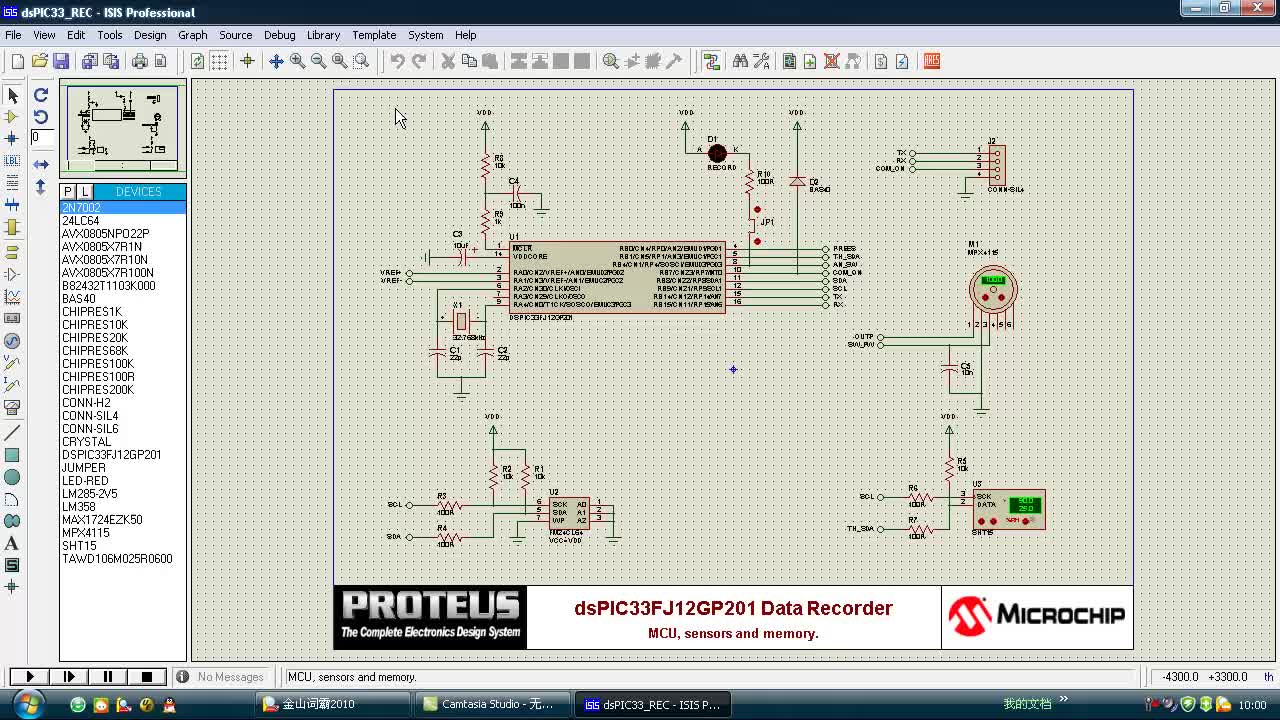1280x720 pixels.
Task: Open Bill of Materials report
Action: [x=881, y=61]
